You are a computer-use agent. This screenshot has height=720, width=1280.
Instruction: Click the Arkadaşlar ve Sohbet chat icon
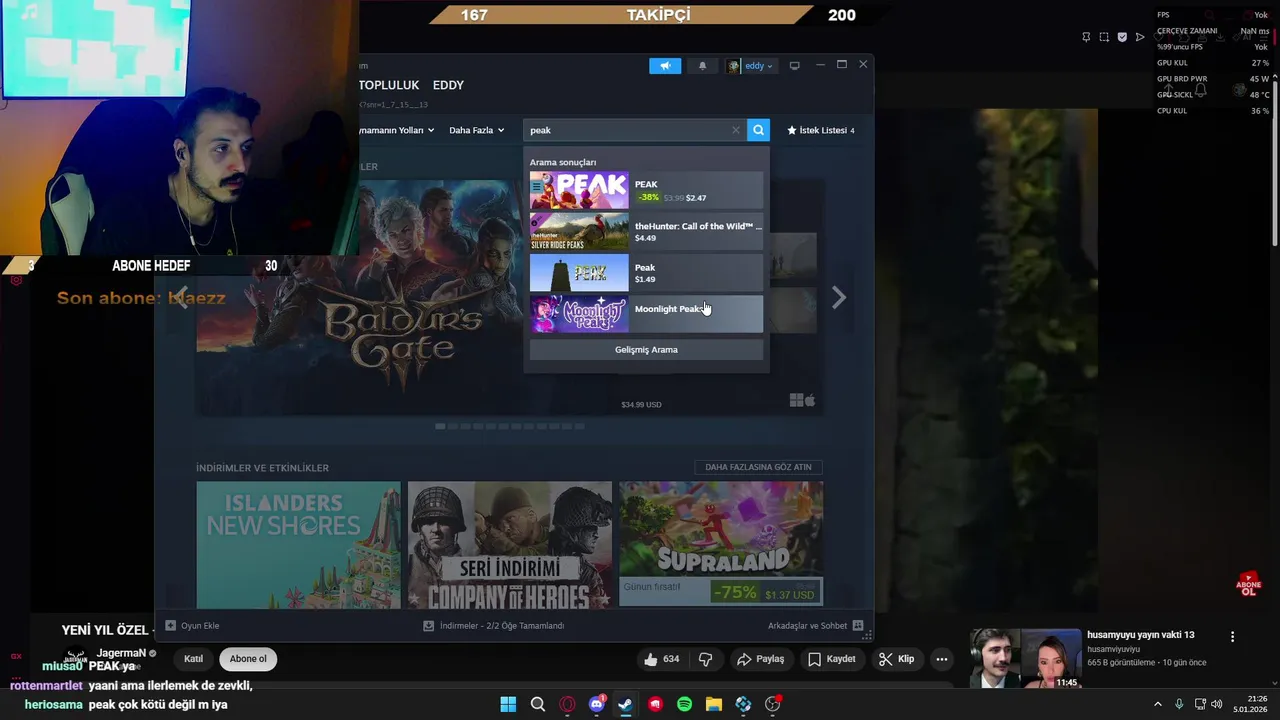[858, 626]
